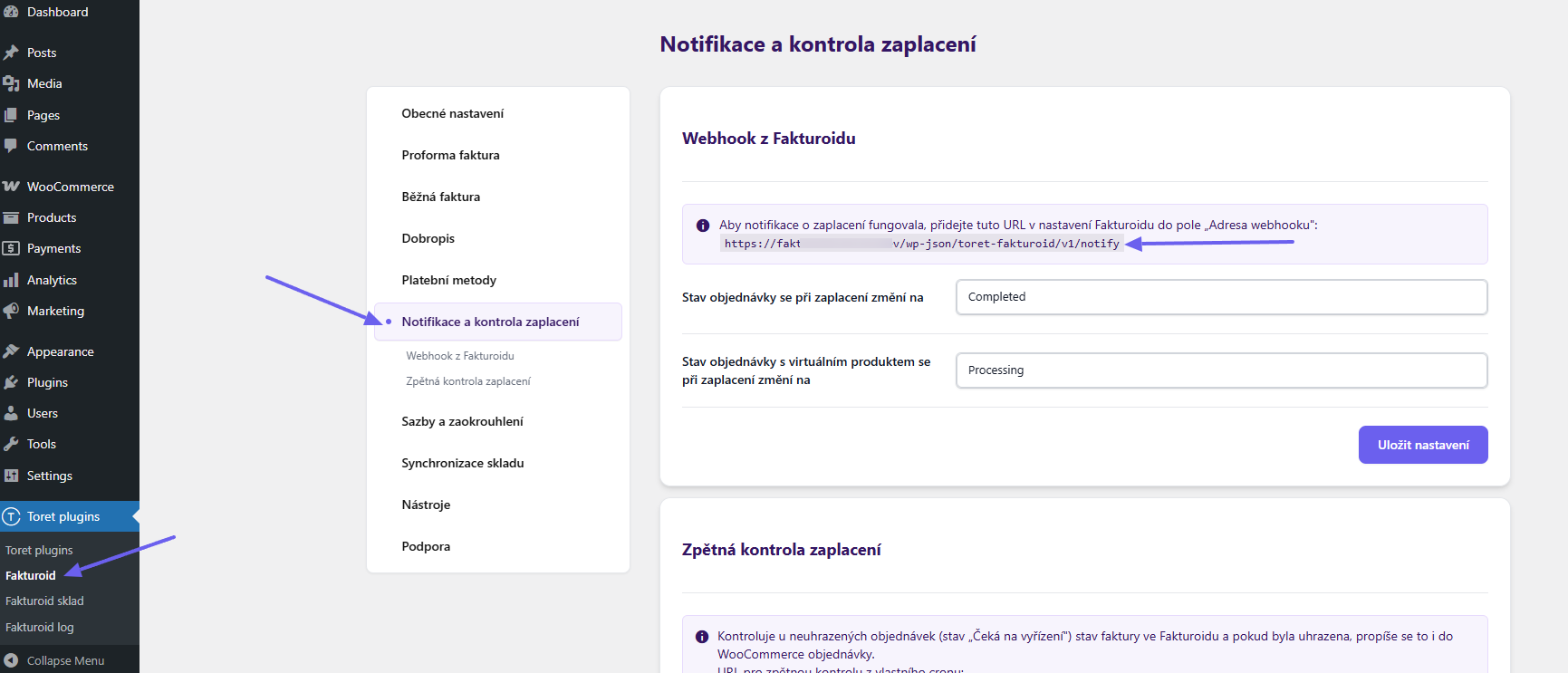
Task: Click Uložit nastavení button
Action: point(1423,445)
